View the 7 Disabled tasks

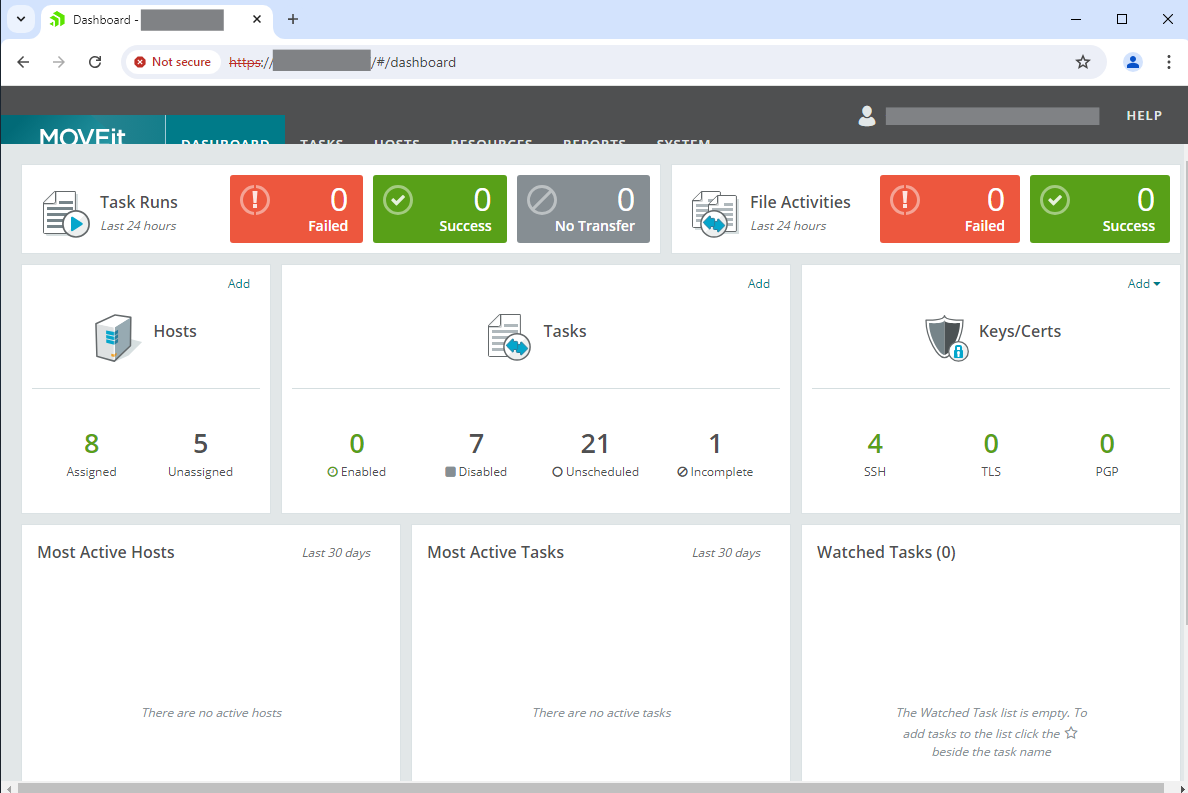click(476, 454)
